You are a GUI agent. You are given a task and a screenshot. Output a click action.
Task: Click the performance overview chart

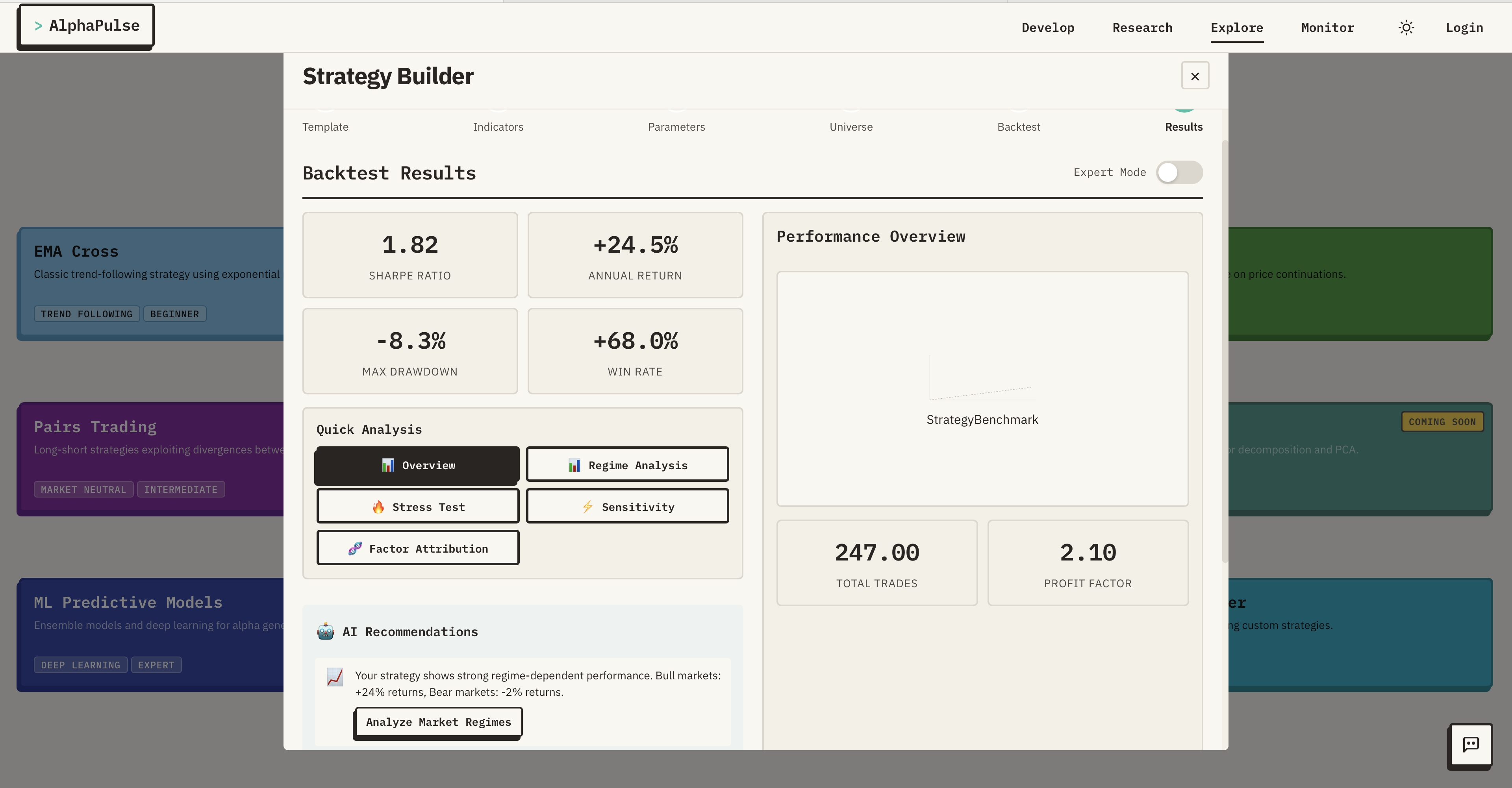[982, 388]
